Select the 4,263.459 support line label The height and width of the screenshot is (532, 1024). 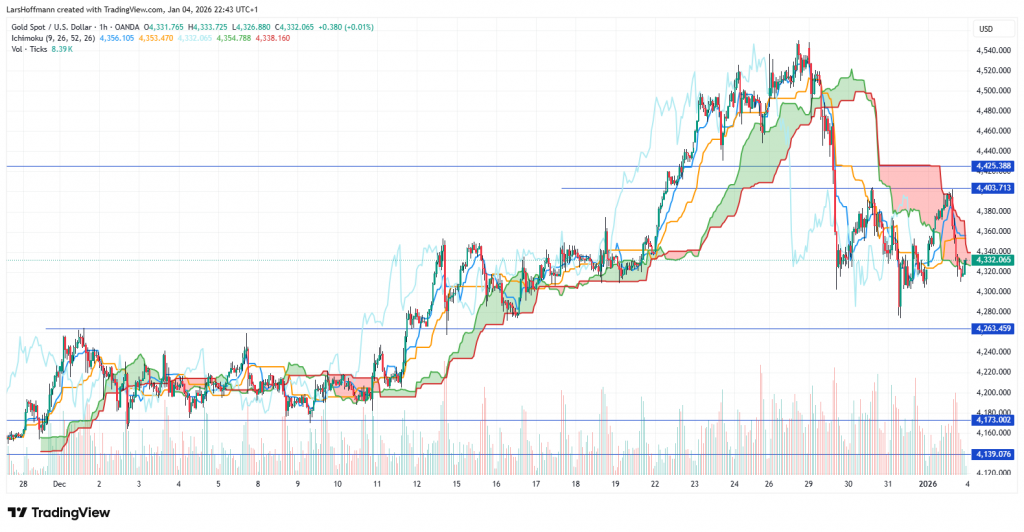pos(992,328)
